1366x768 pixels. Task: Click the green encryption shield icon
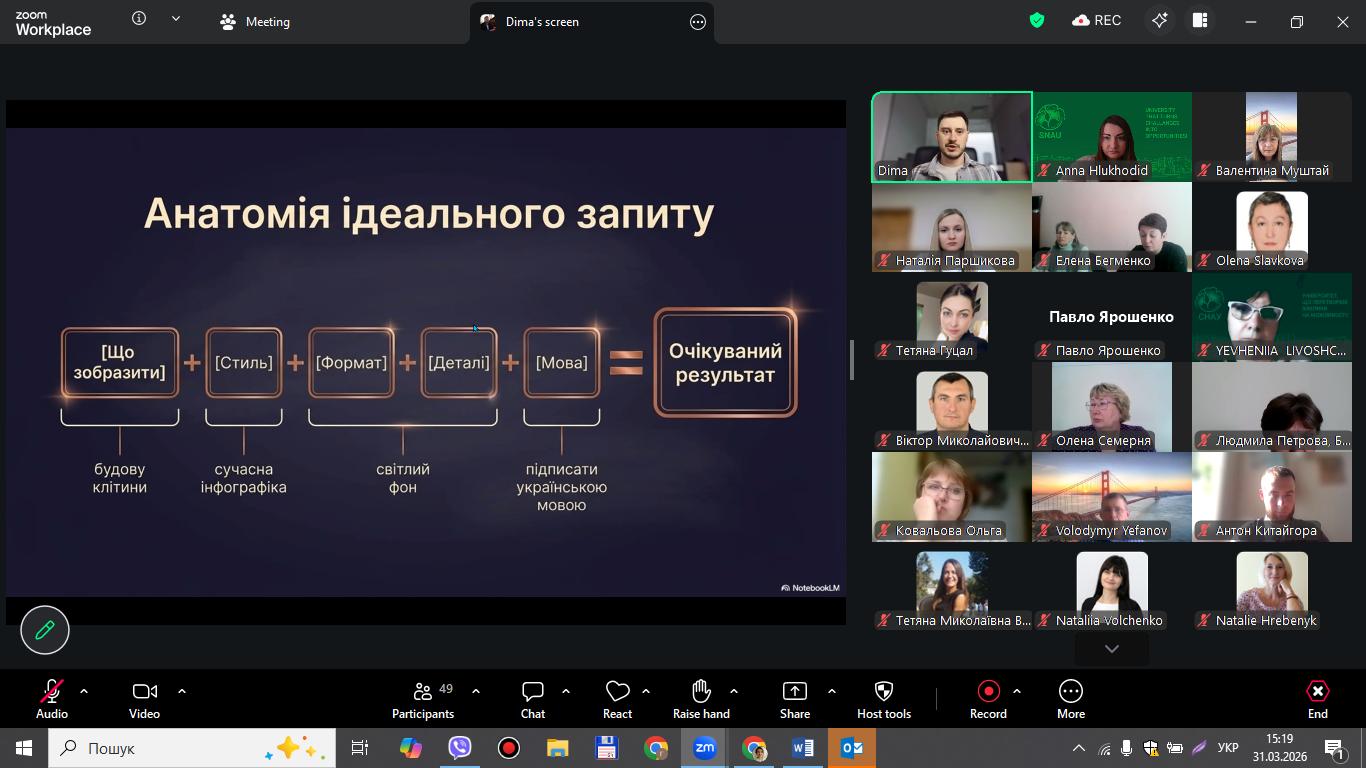click(x=1037, y=21)
